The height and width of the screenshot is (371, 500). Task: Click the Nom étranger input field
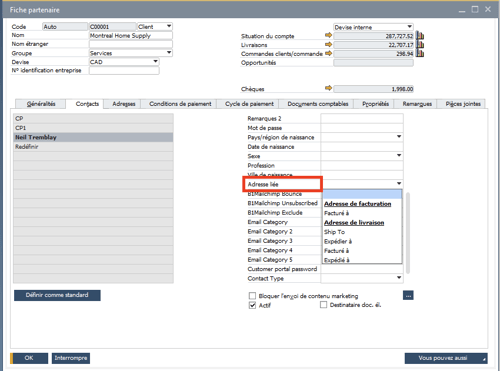point(131,44)
